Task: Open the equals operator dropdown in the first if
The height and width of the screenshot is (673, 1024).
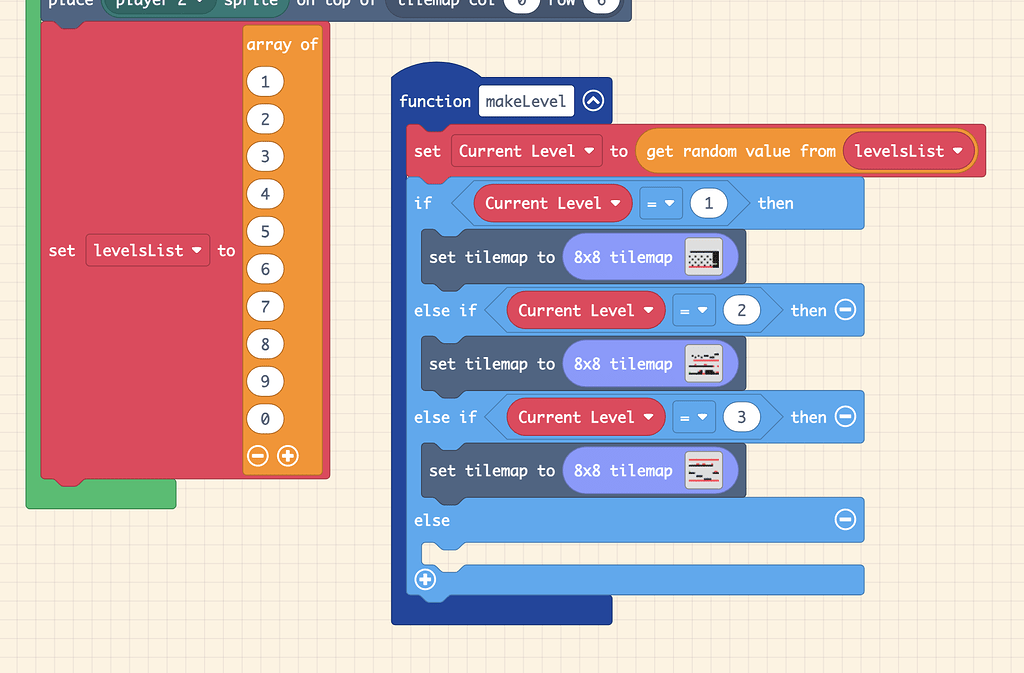Action: (662, 203)
